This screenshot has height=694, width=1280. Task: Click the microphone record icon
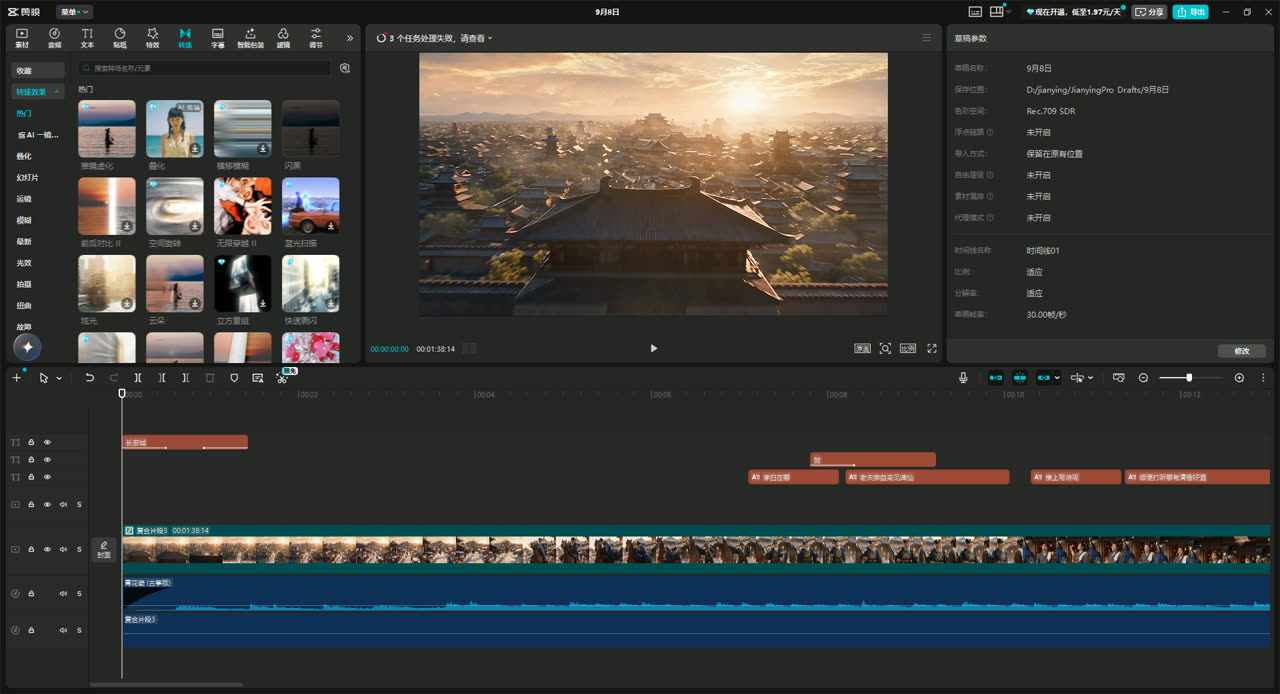pos(963,378)
